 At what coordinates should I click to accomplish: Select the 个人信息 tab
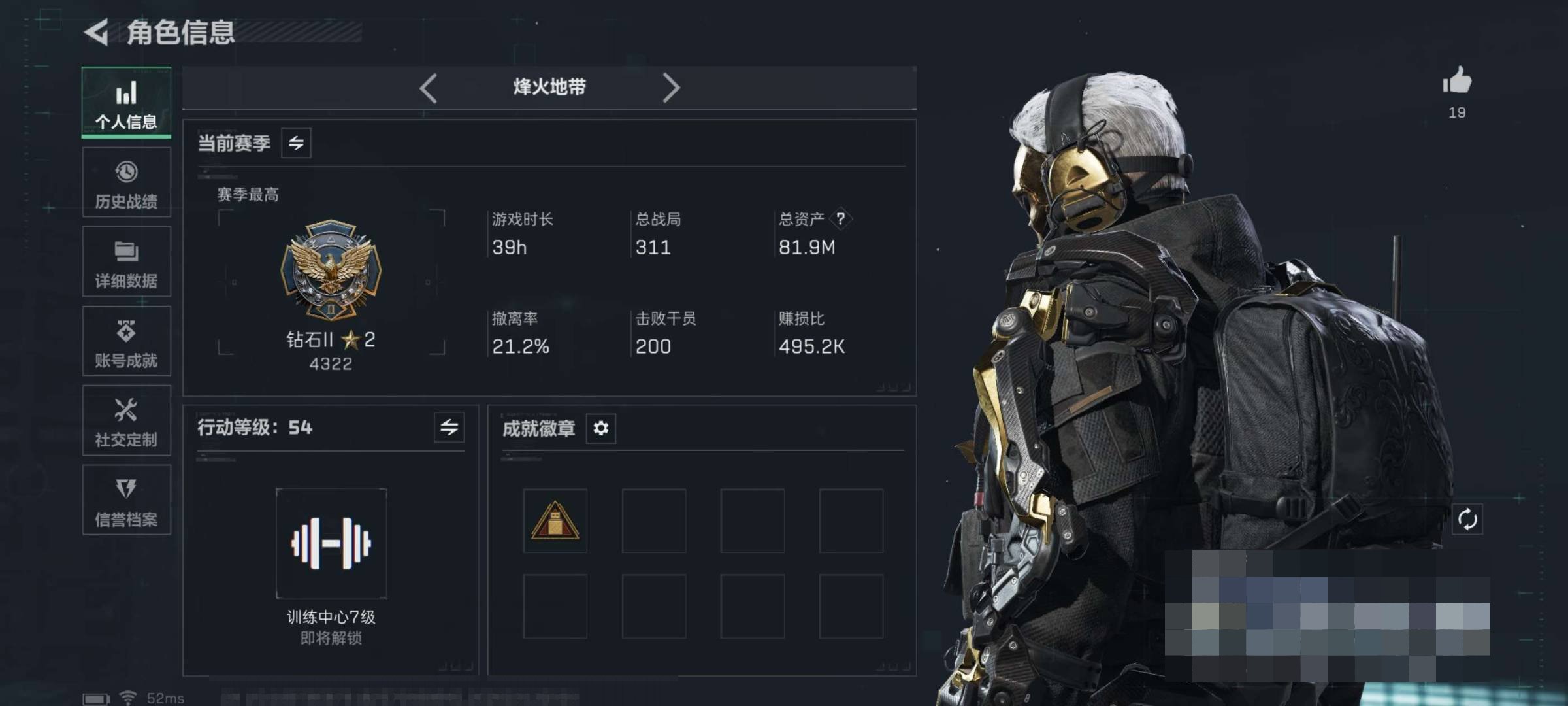pyautogui.click(x=127, y=103)
